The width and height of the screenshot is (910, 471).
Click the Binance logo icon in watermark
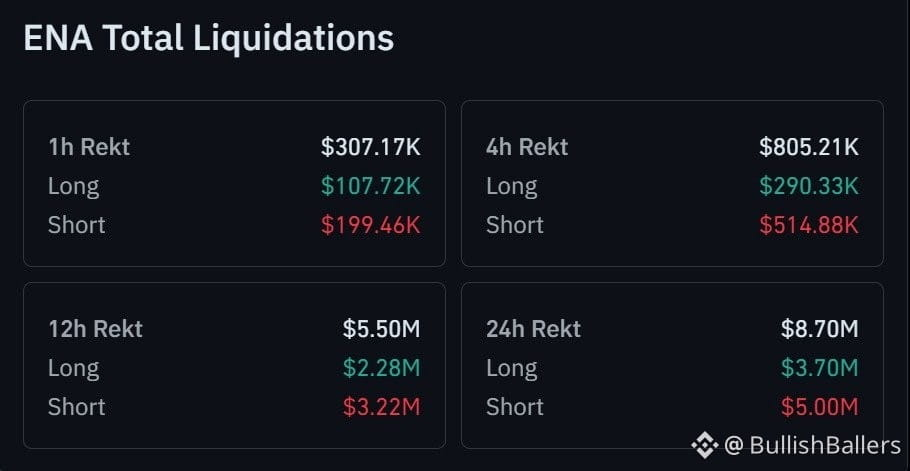(x=705, y=445)
